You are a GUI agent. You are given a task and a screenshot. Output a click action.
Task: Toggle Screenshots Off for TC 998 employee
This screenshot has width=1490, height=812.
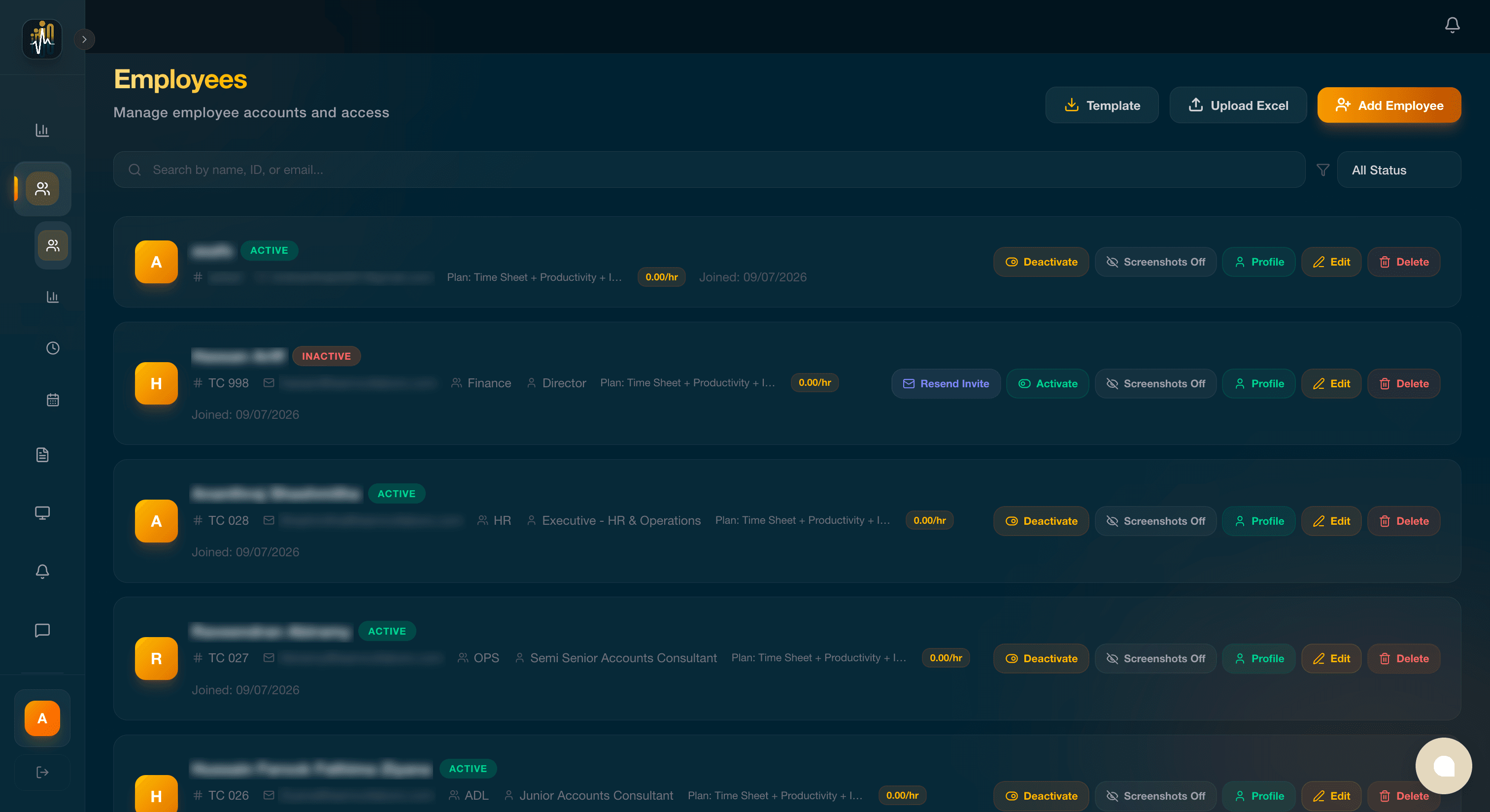point(1155,383)
